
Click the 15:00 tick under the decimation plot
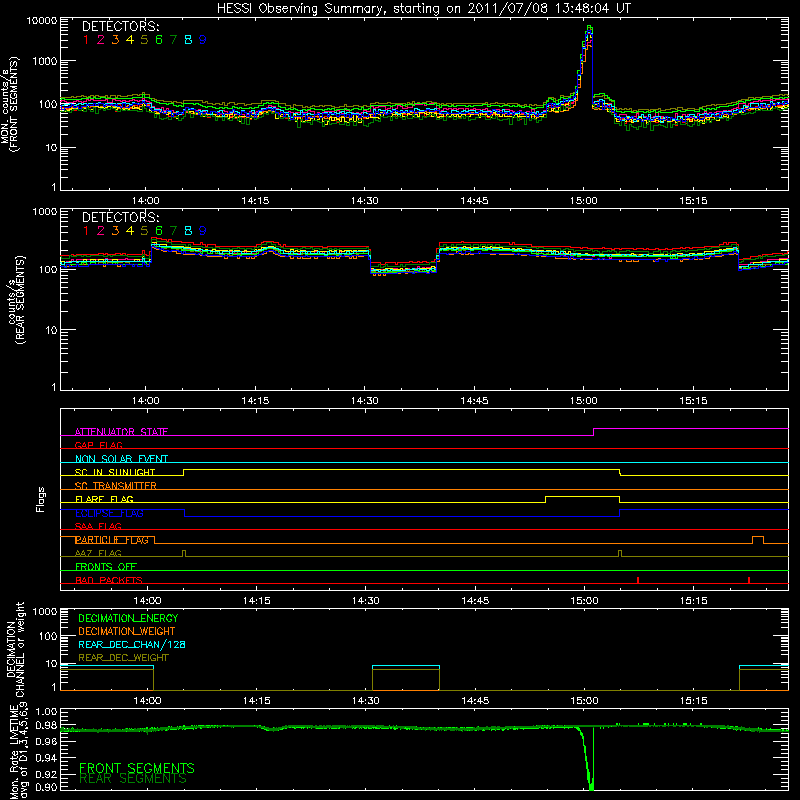[584, 701]
